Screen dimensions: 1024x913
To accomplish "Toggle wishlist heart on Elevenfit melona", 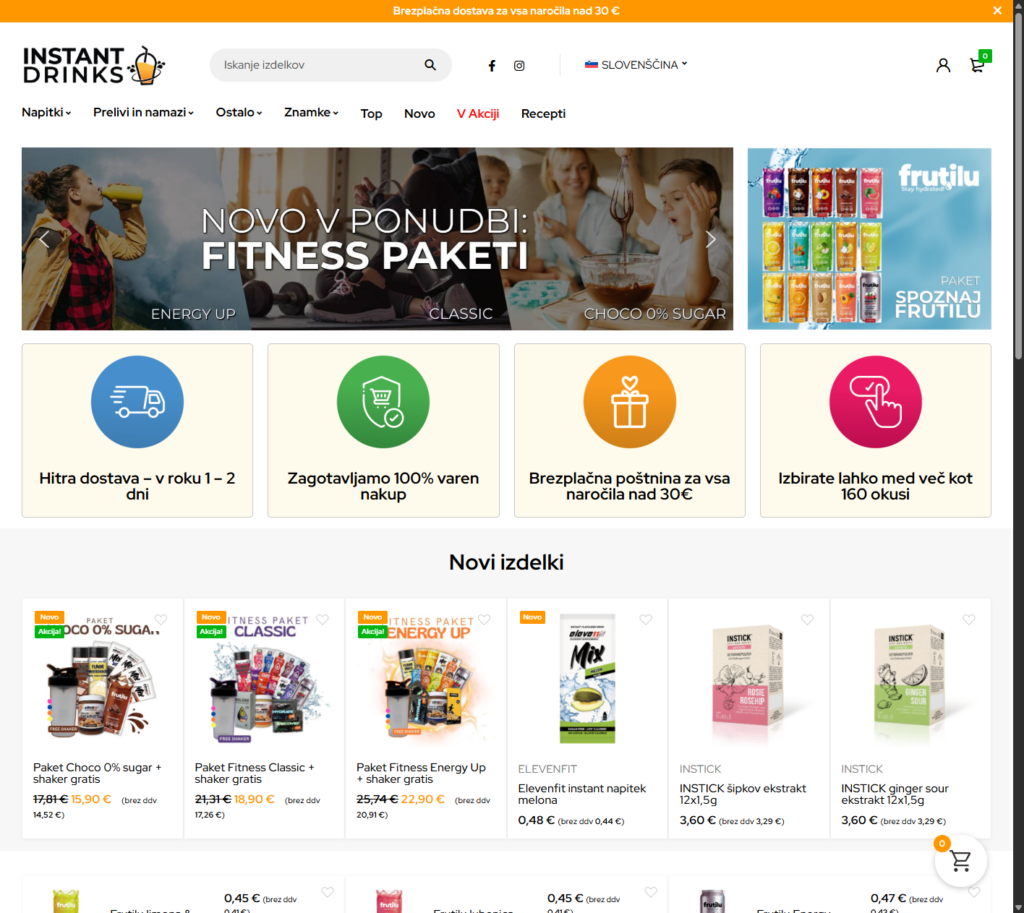I will (x=645, y=619).
